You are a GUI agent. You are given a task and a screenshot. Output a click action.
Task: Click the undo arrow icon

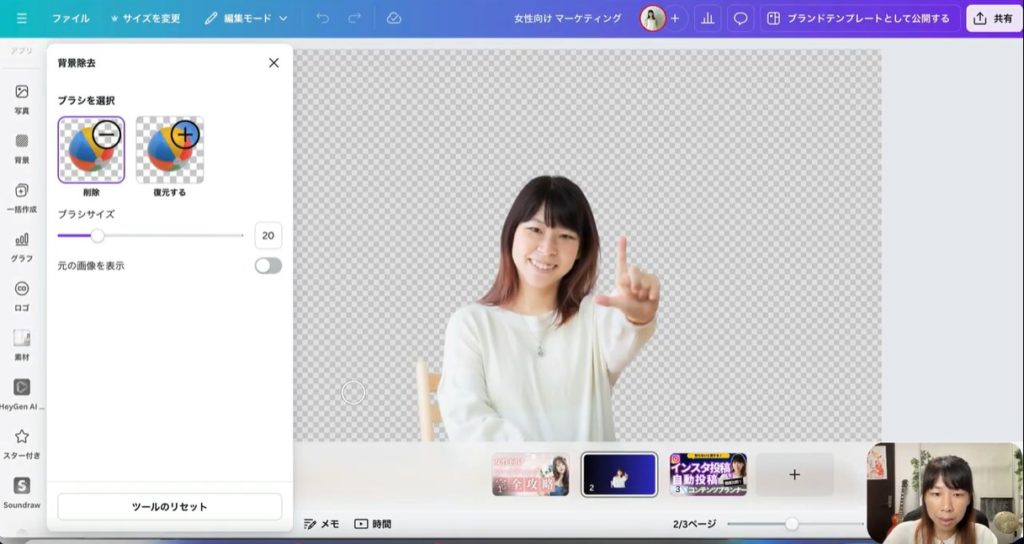[x=322, y=18]
